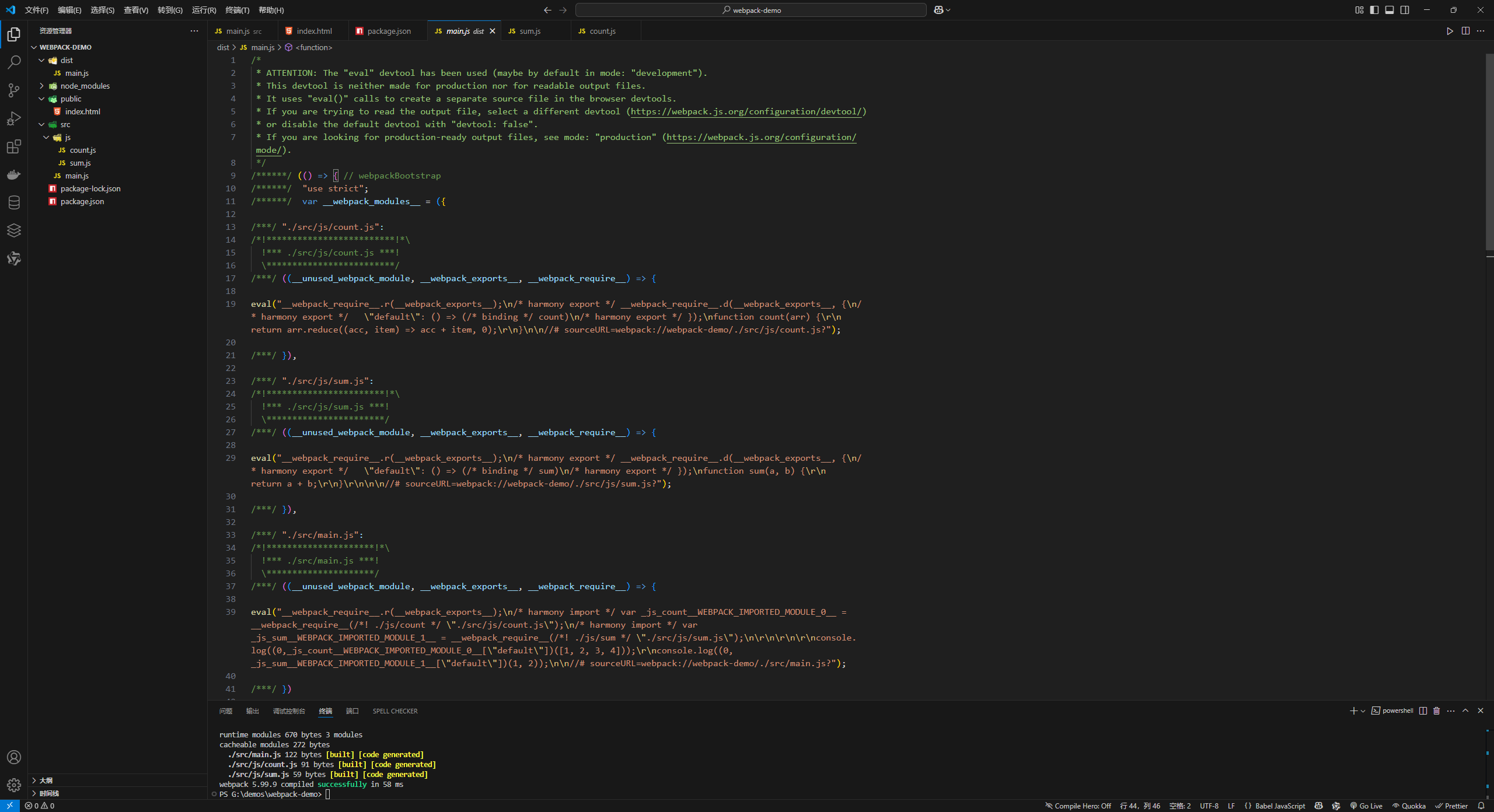Toggle the secondary side bar visibility
1494x812 pixels.
1405,10
